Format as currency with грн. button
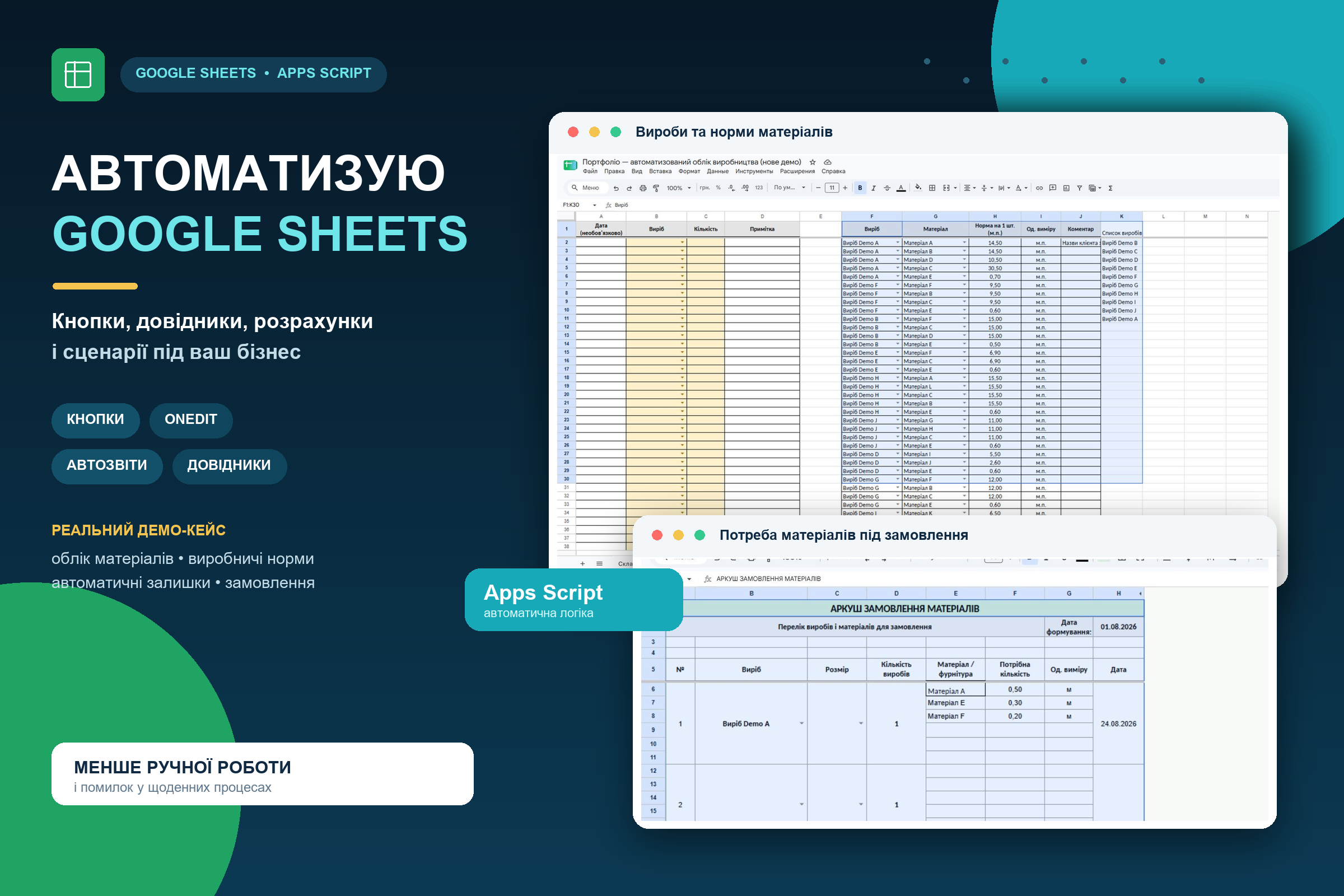The image size is (1344, 896). click(704, 188)
